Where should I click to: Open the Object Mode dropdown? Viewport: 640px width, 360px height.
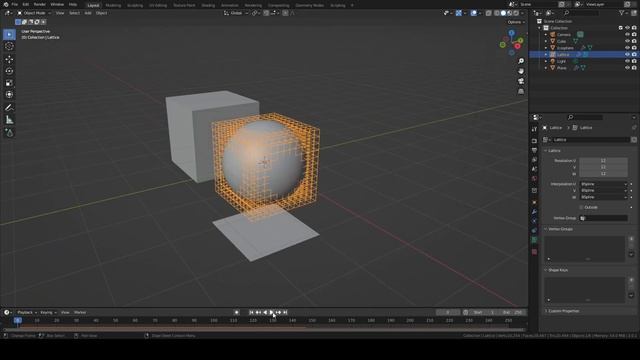coord(34,13)
